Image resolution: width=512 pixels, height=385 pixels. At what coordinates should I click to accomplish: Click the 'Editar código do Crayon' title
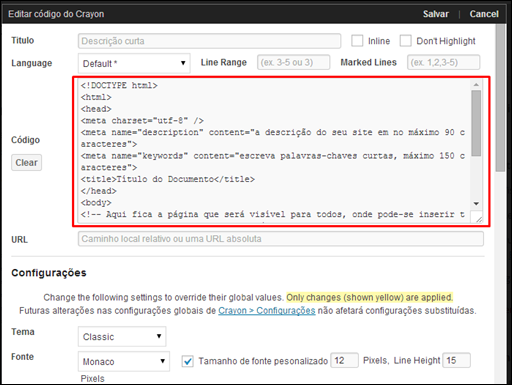click(56, 14)
